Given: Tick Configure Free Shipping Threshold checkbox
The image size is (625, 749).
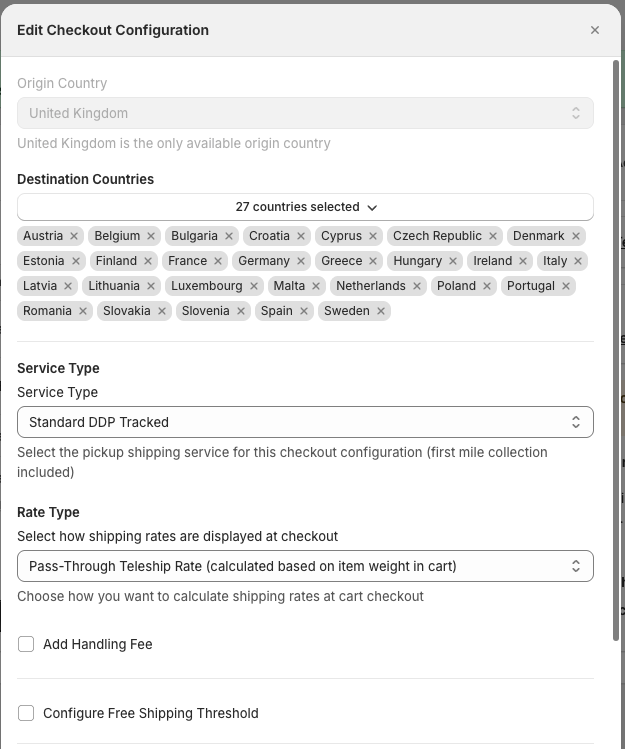Looking at the screenshot, I should point(26,713).
